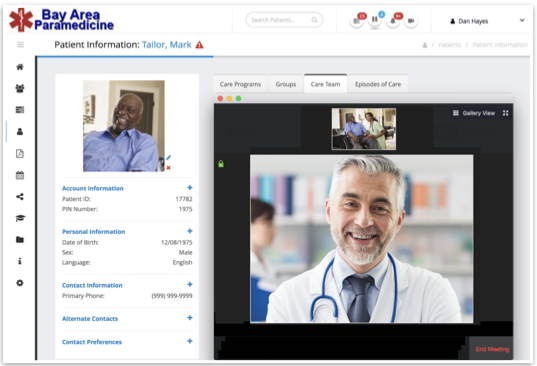Enter fullscreen in video window

click(x=505, y=113)
